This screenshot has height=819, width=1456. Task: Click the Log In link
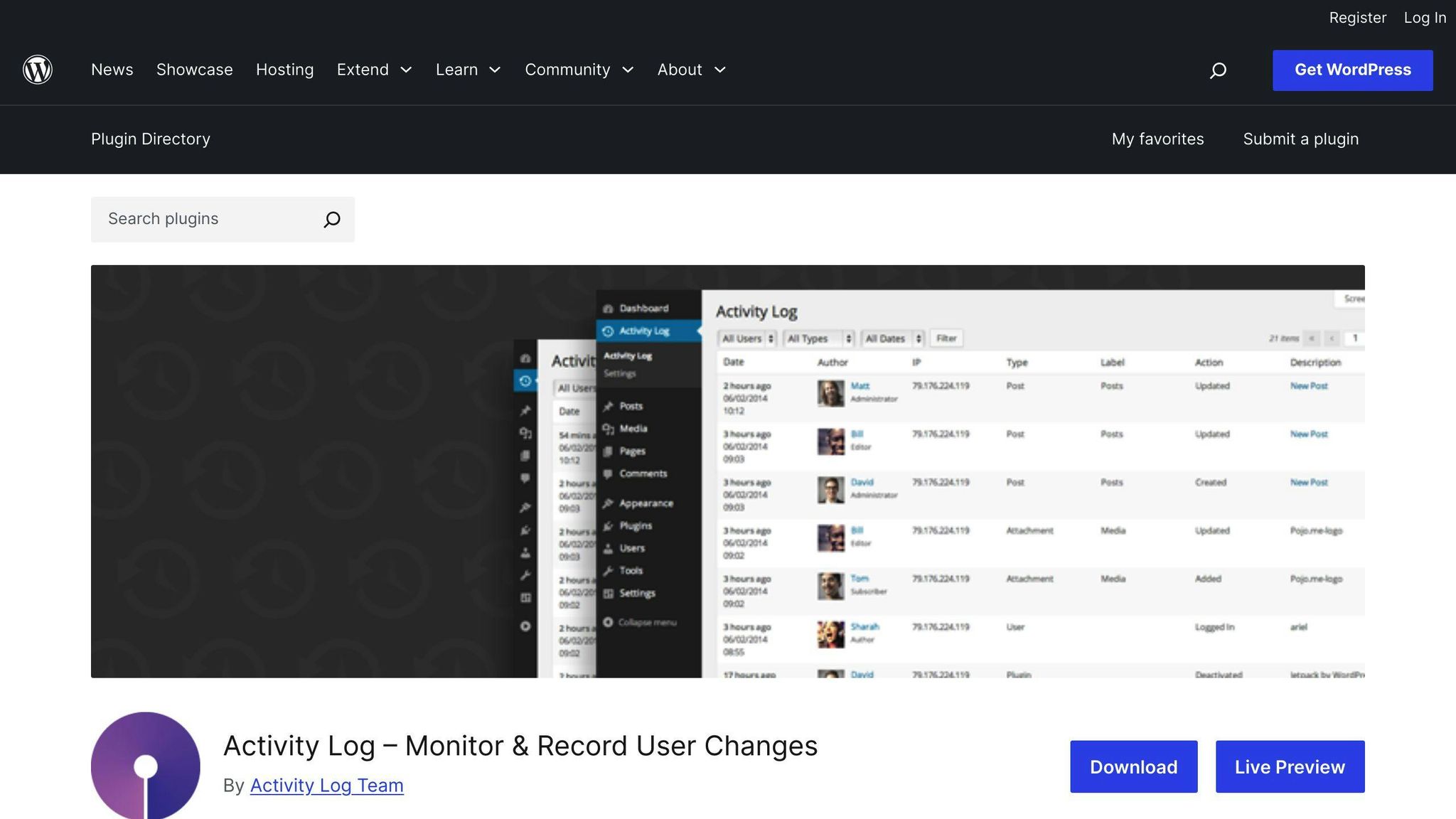pos(1425,18)
